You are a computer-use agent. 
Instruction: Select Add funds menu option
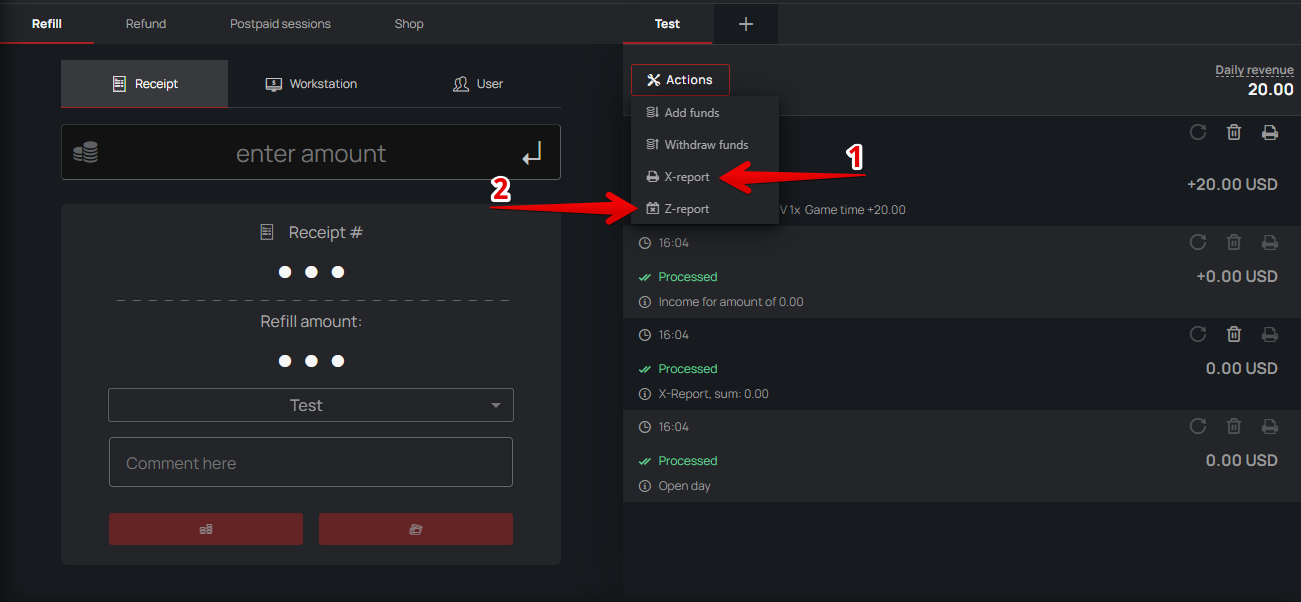tap(691, 113)
